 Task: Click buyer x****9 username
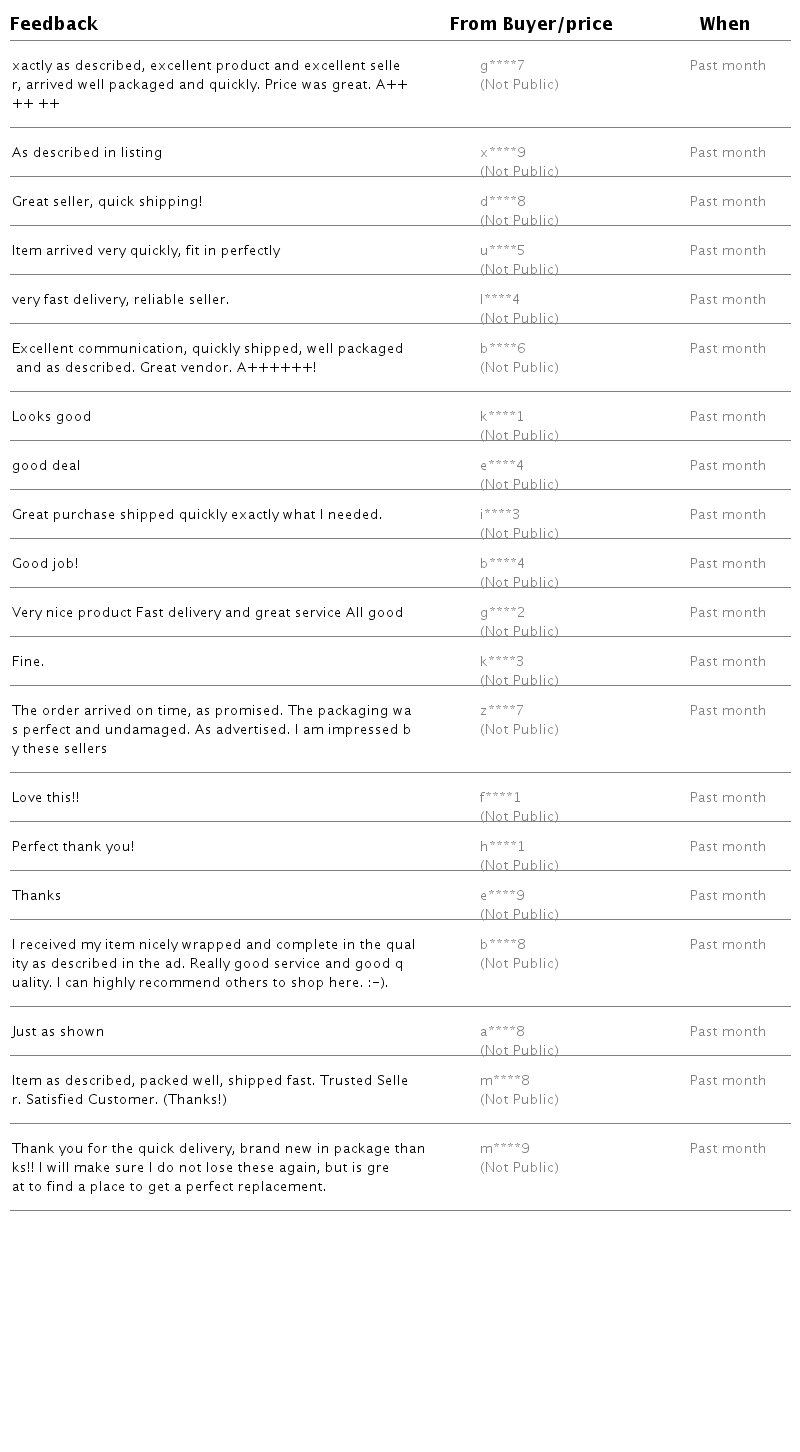pos(502,153)
